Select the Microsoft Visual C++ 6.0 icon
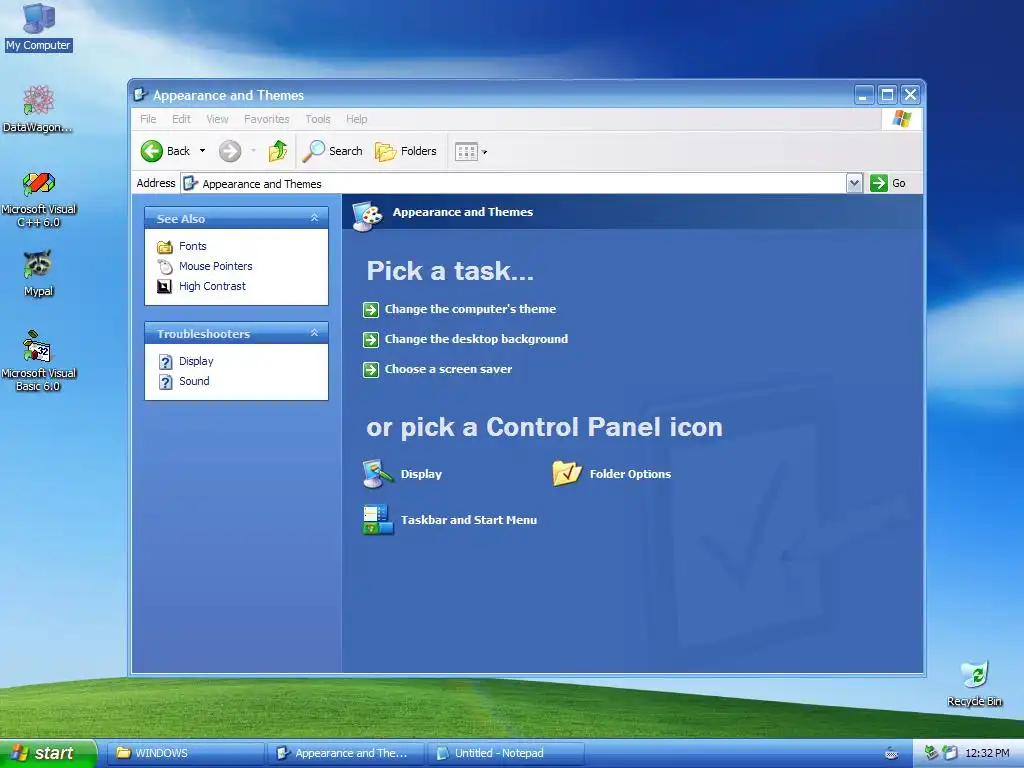 click(39, 199)
